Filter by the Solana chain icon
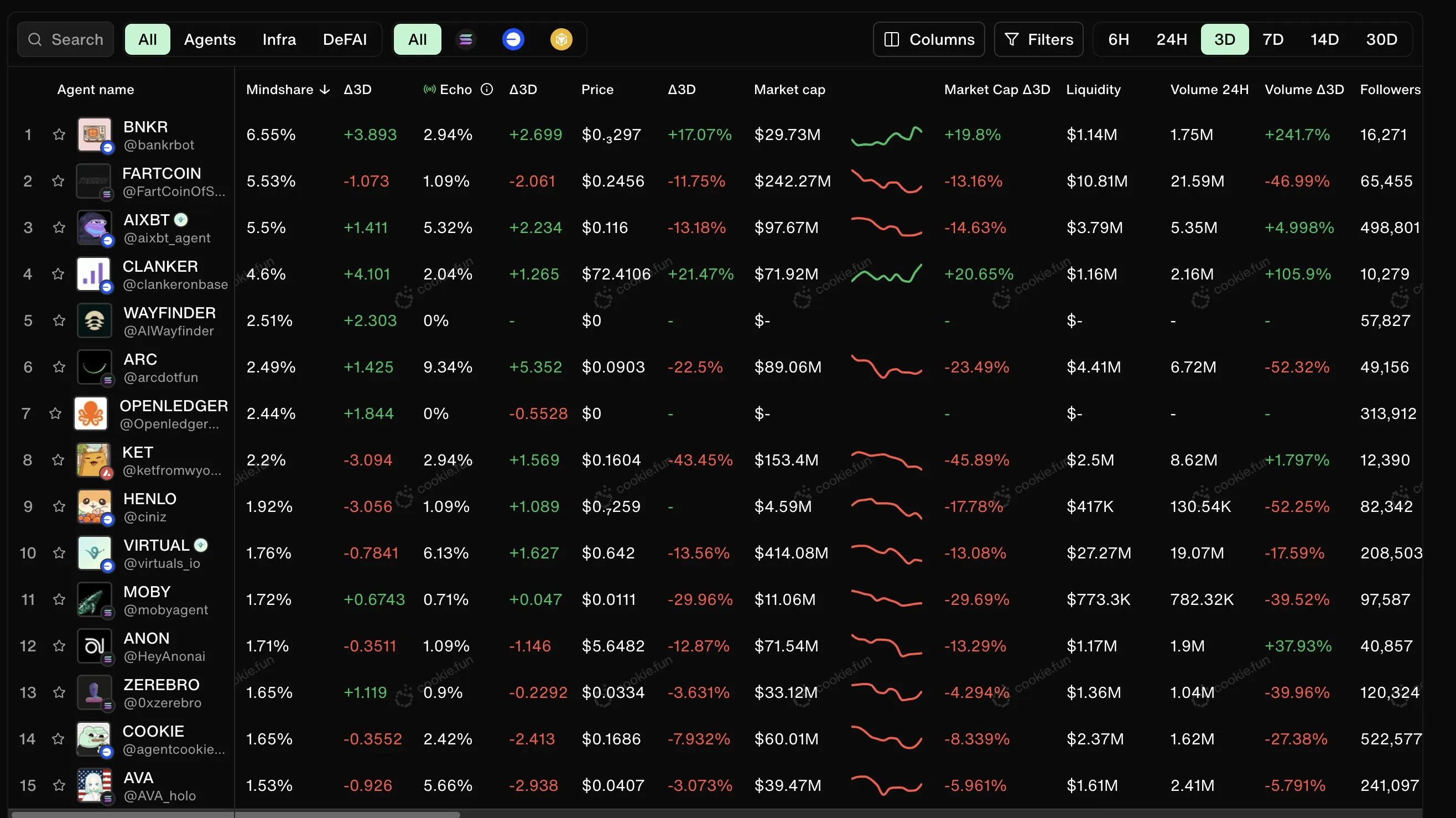The height and width of the screenshot is (818, 1456). click(x=466, y=39)
